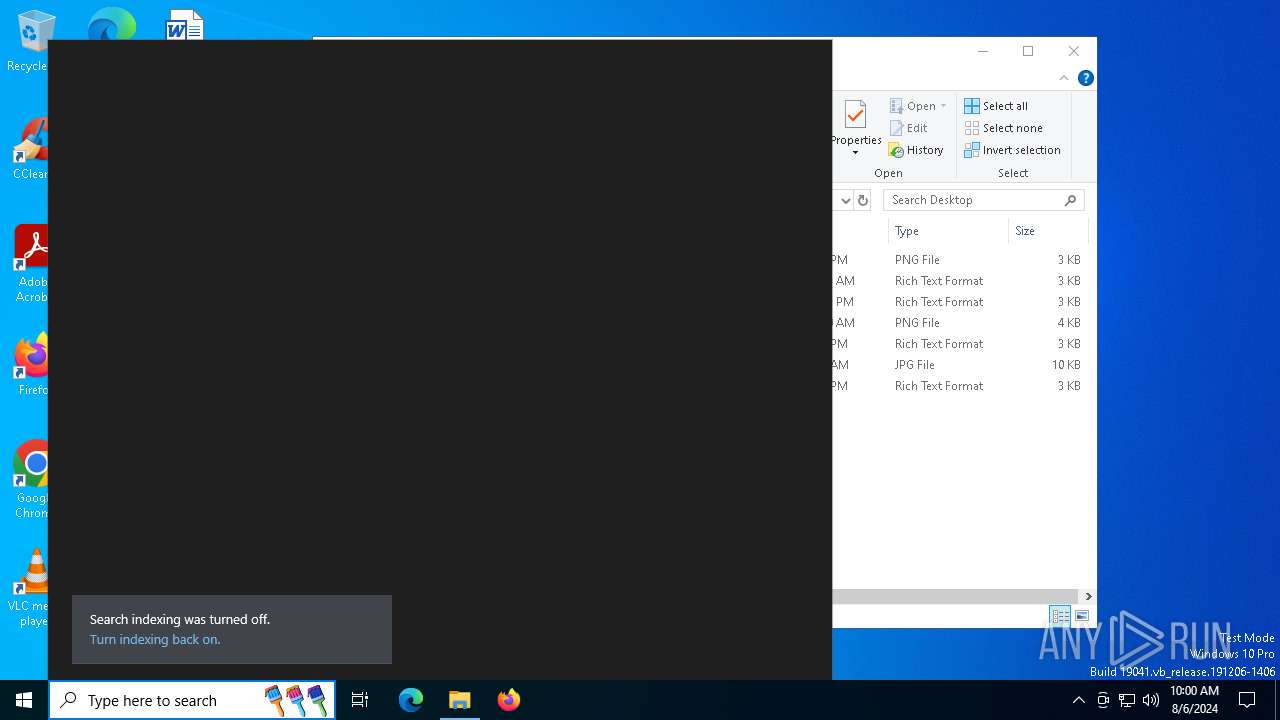This screenshot has width=1280, height=720.
Task: Show hidden system tray icons
Action: [x=1078, y=700]
